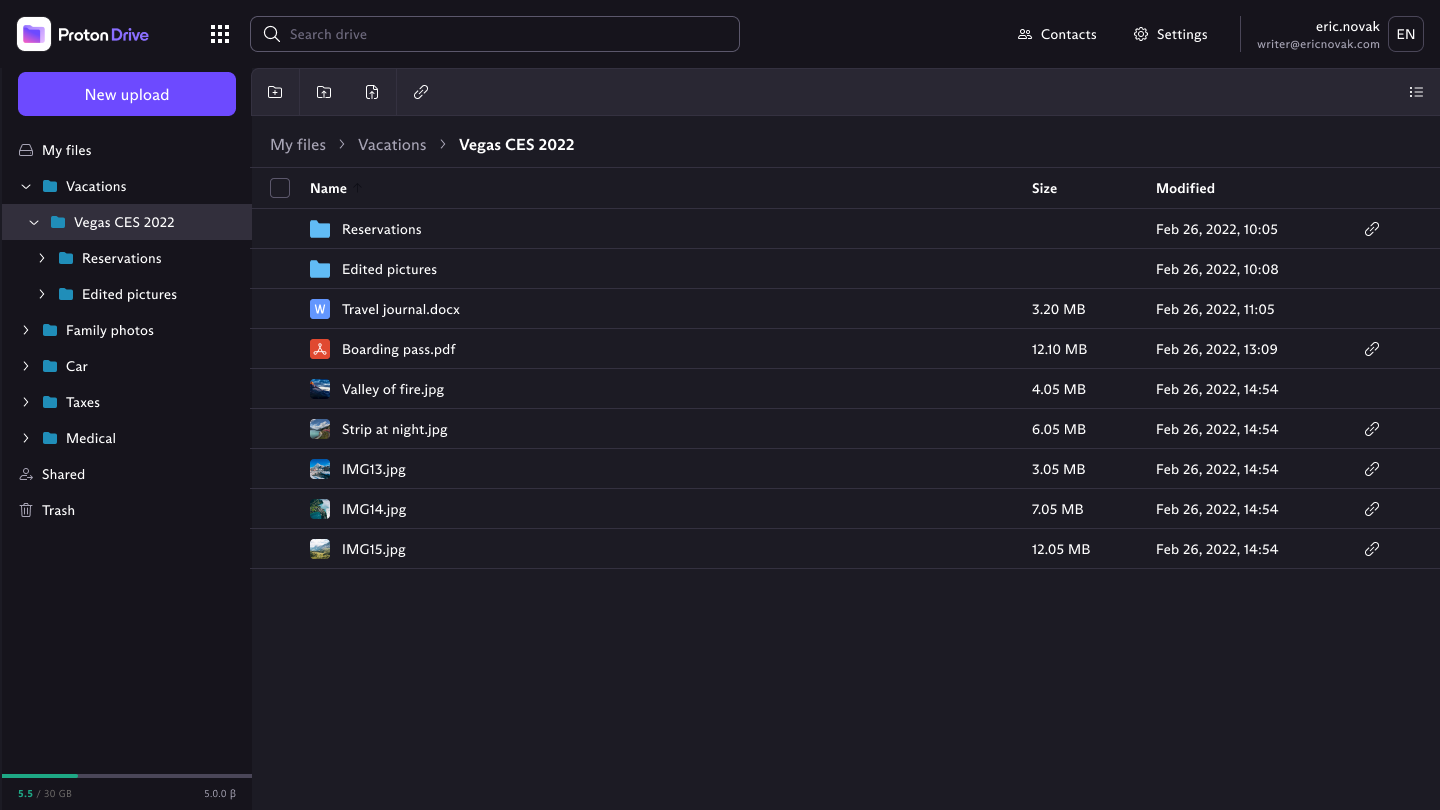Screen dimensions: 1440x810
Task: Open Contacts from the top bar
Action: coord(1057,33)
